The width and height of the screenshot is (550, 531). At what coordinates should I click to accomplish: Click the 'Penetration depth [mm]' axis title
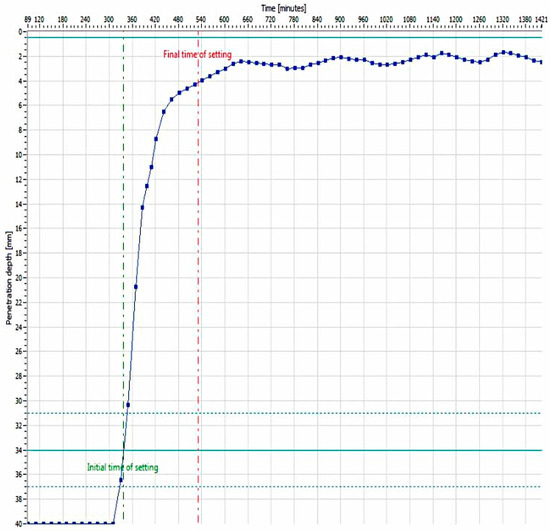9,278
